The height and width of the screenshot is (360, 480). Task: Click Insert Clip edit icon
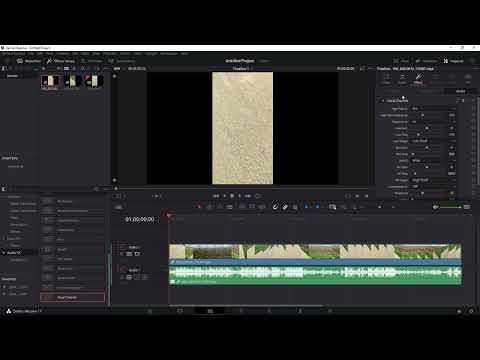coord(242,207)
